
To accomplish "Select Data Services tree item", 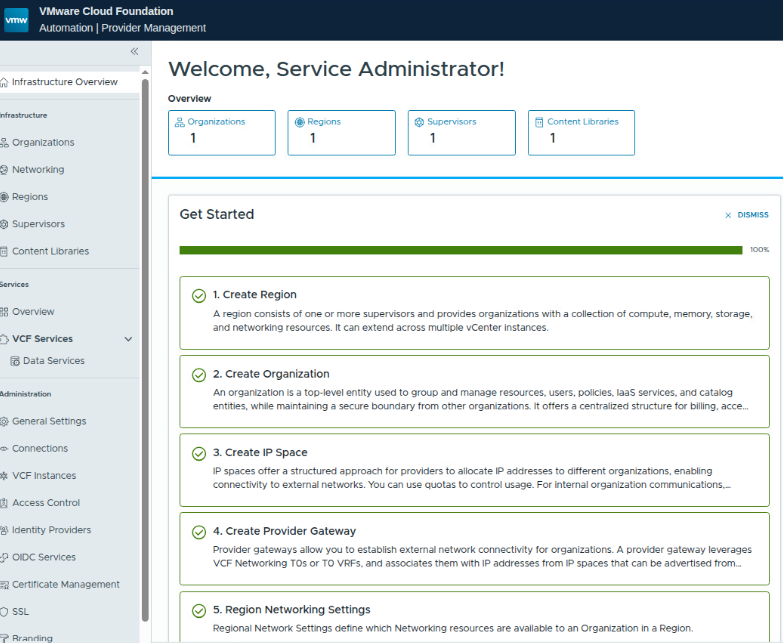I will click(x=53, y=361).
